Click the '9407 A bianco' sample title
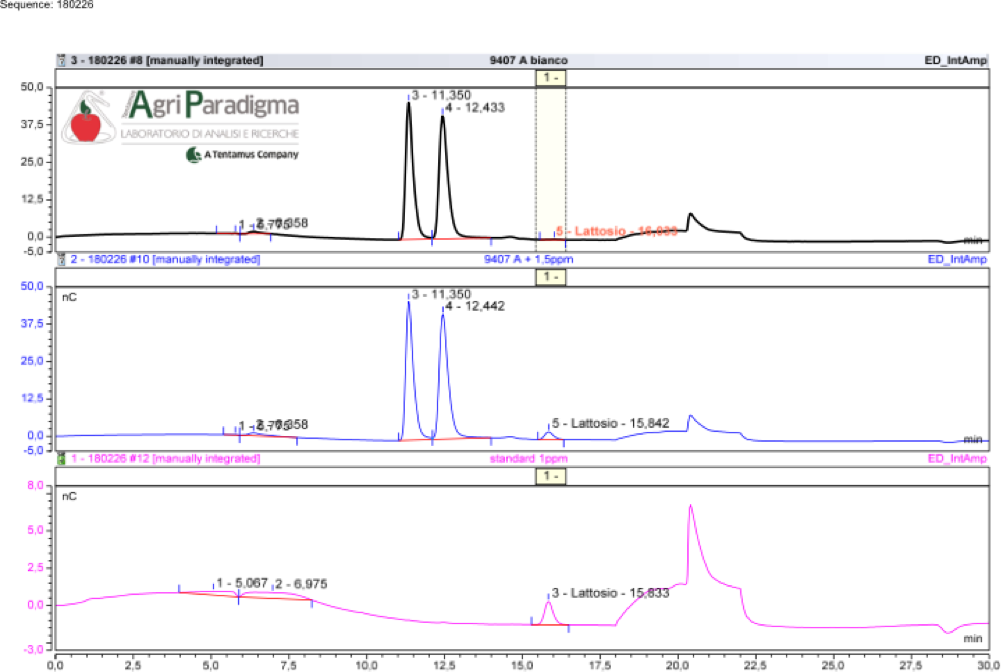The width and height of the screenshot is (1002, 672). pos(528,61)
